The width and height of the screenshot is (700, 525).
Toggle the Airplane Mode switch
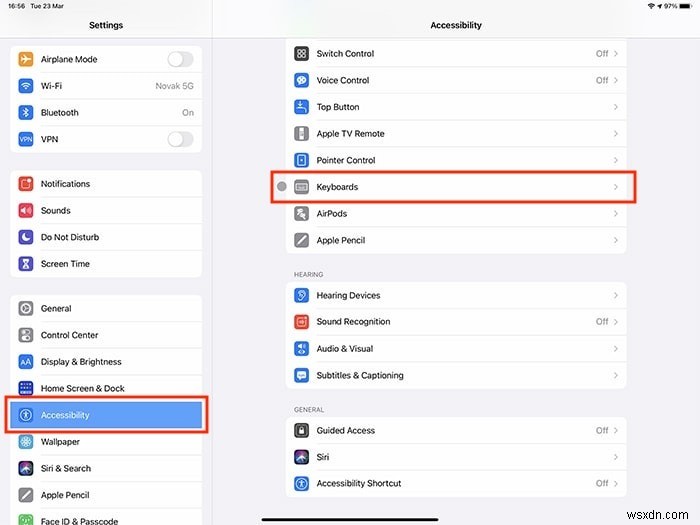point(180,59)
